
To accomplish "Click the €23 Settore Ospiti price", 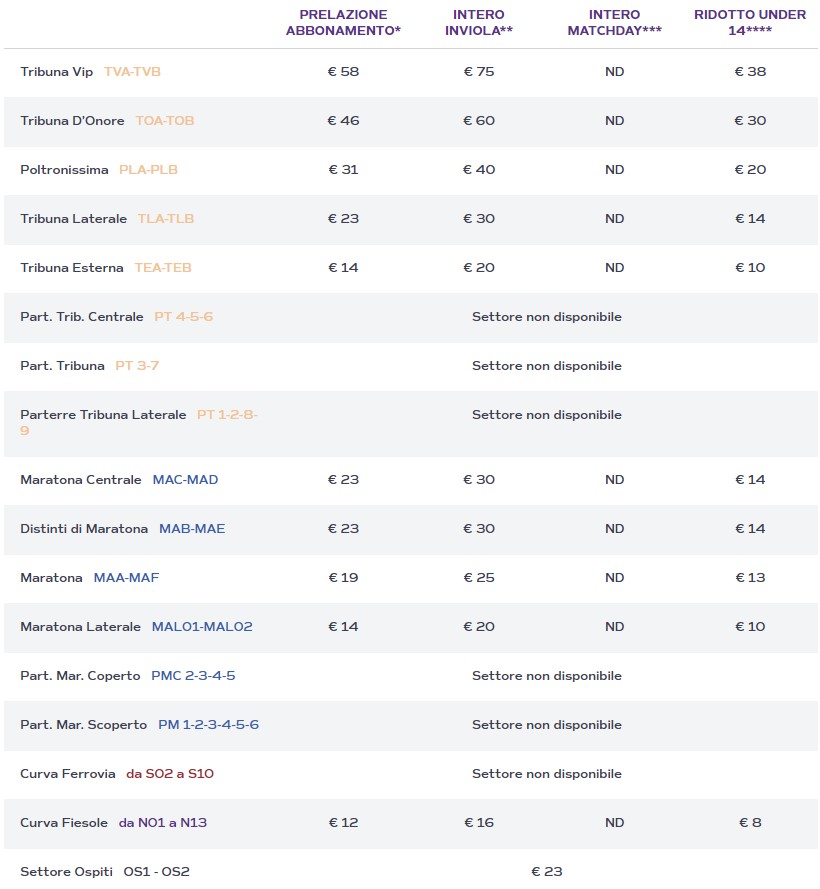I will (x=547, y=872).
